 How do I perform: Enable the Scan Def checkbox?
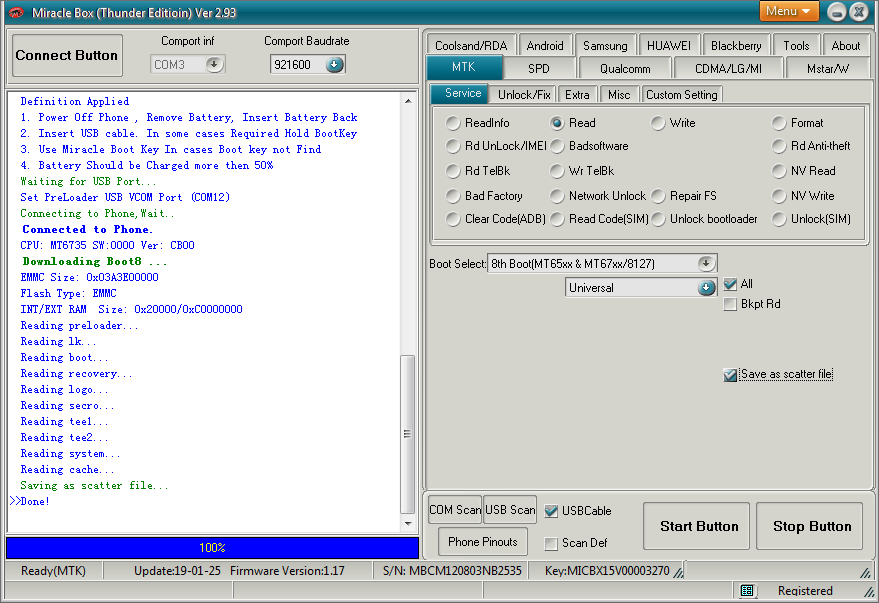tap(551, 543)
